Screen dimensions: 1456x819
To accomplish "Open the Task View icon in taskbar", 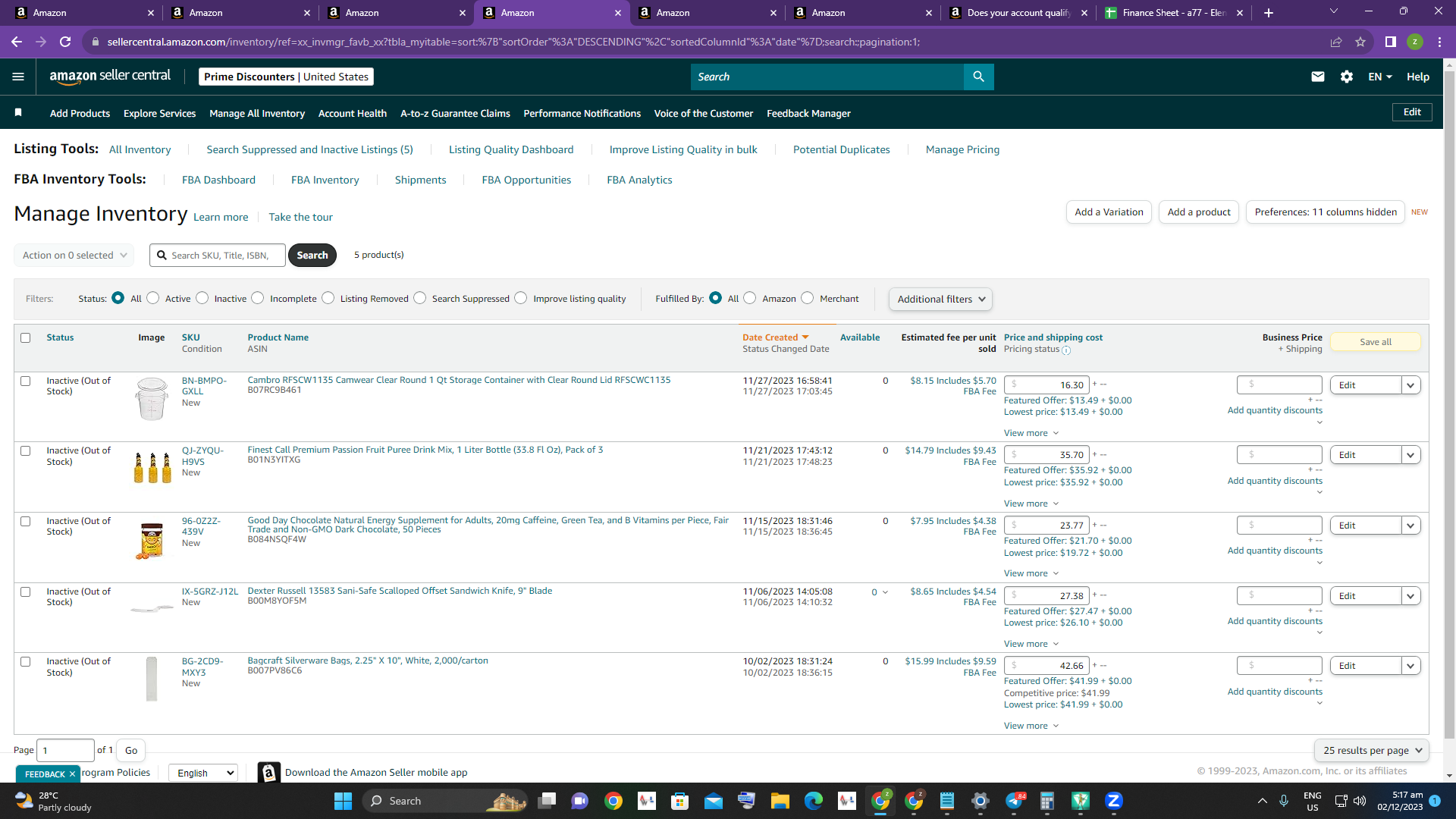I will point(547,801).
